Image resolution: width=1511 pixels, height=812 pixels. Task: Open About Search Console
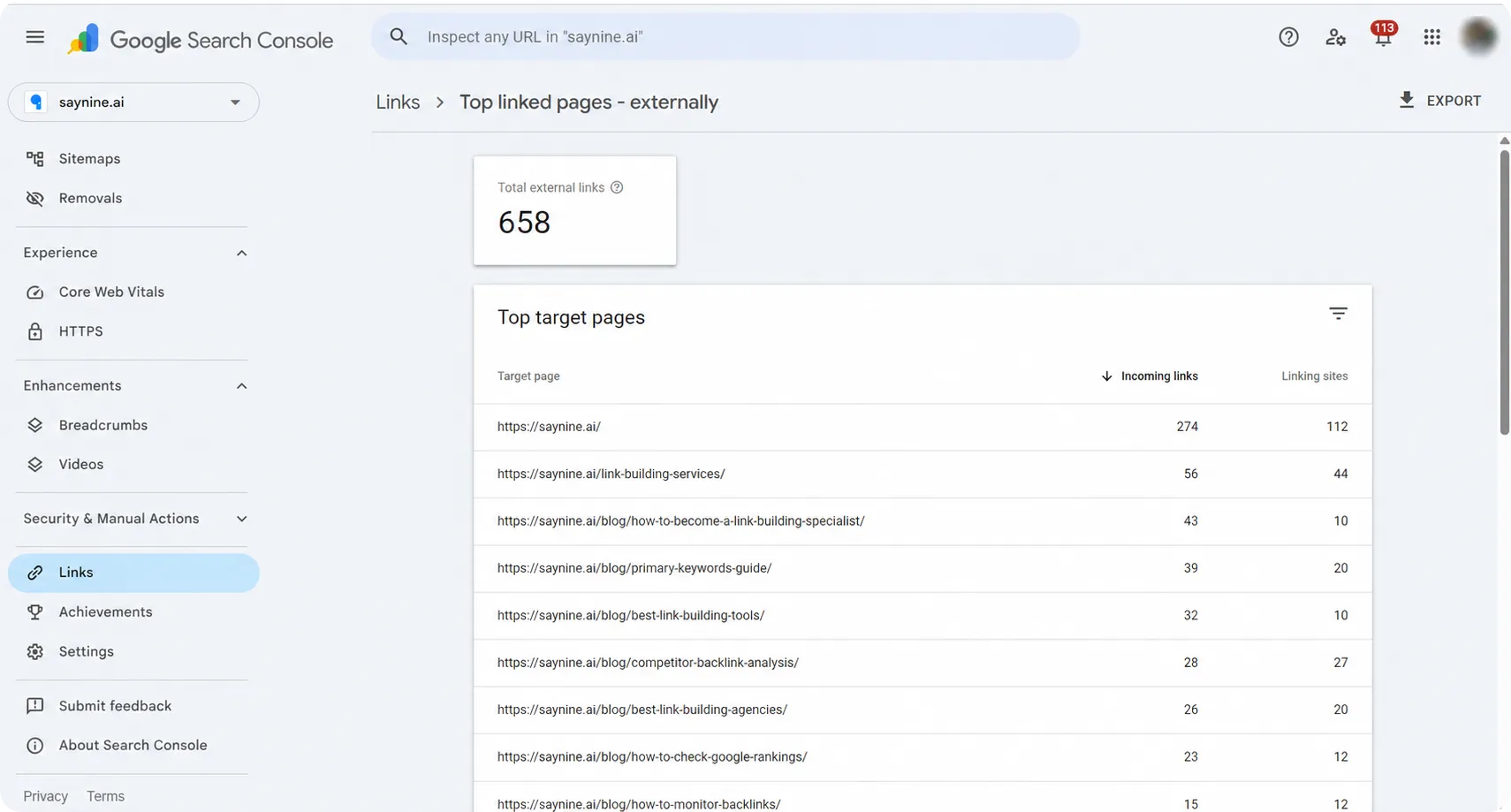133,746
